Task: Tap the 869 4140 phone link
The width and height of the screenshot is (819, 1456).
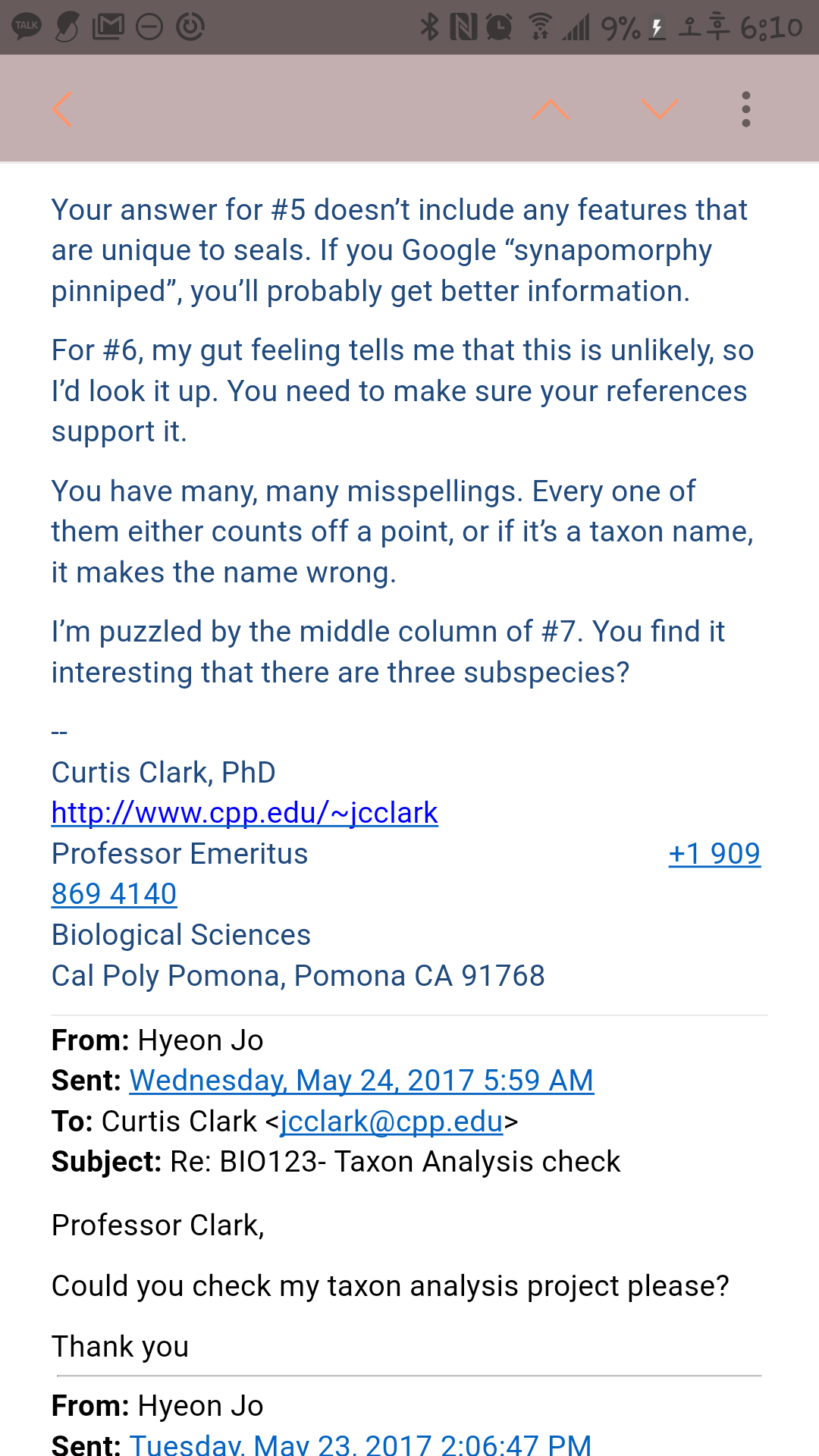Action: [114, 894]
